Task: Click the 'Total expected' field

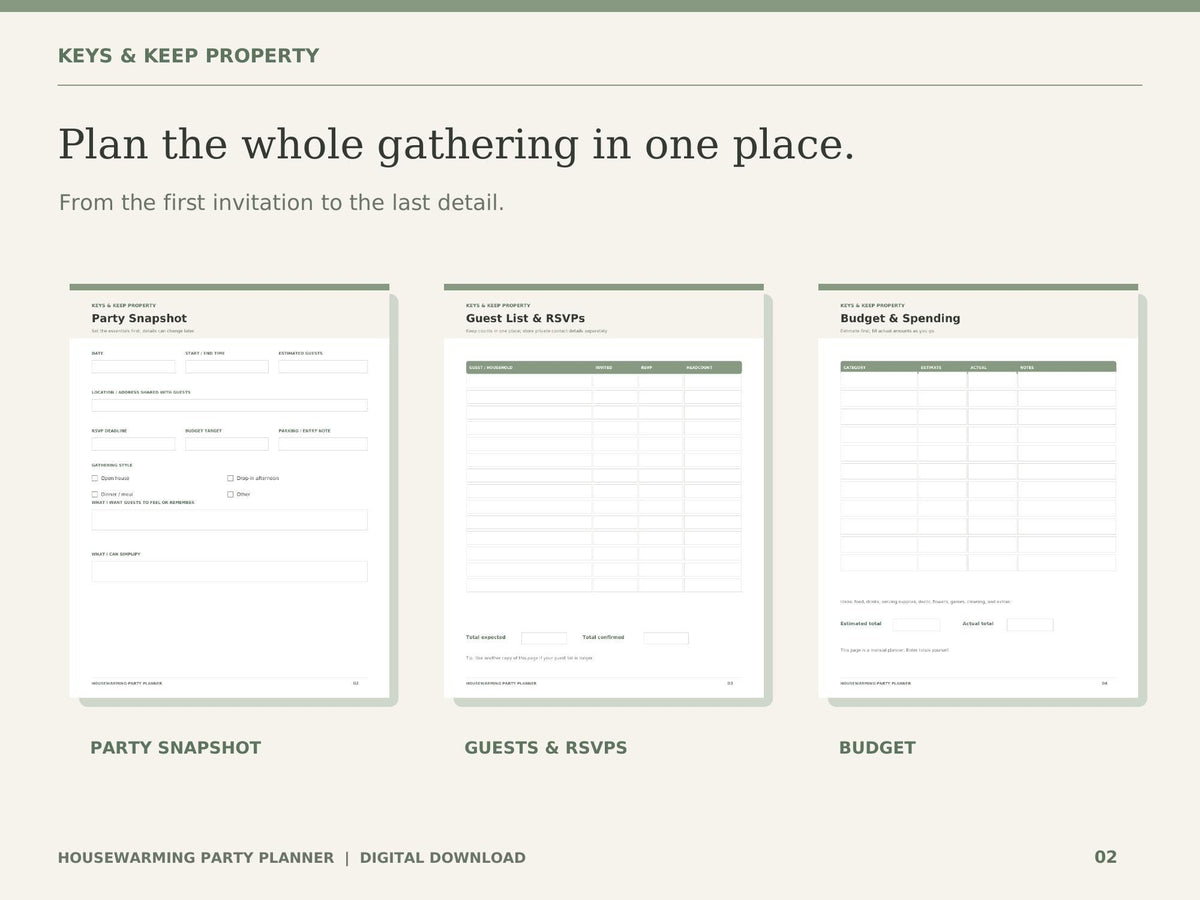Action: click(x=544, y=638)
